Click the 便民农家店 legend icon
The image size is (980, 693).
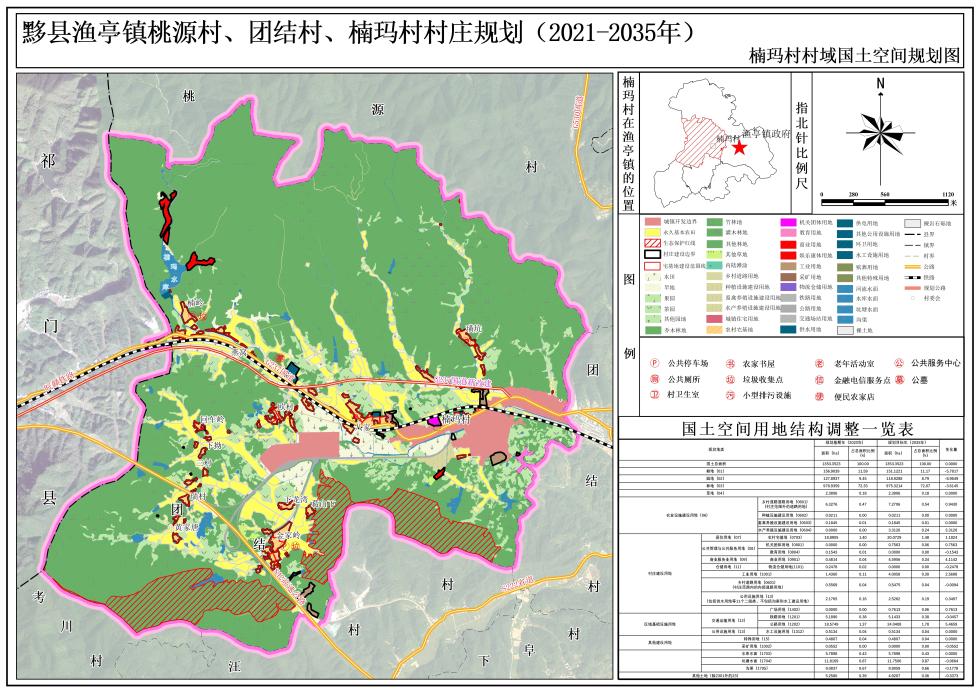(820, 396)
